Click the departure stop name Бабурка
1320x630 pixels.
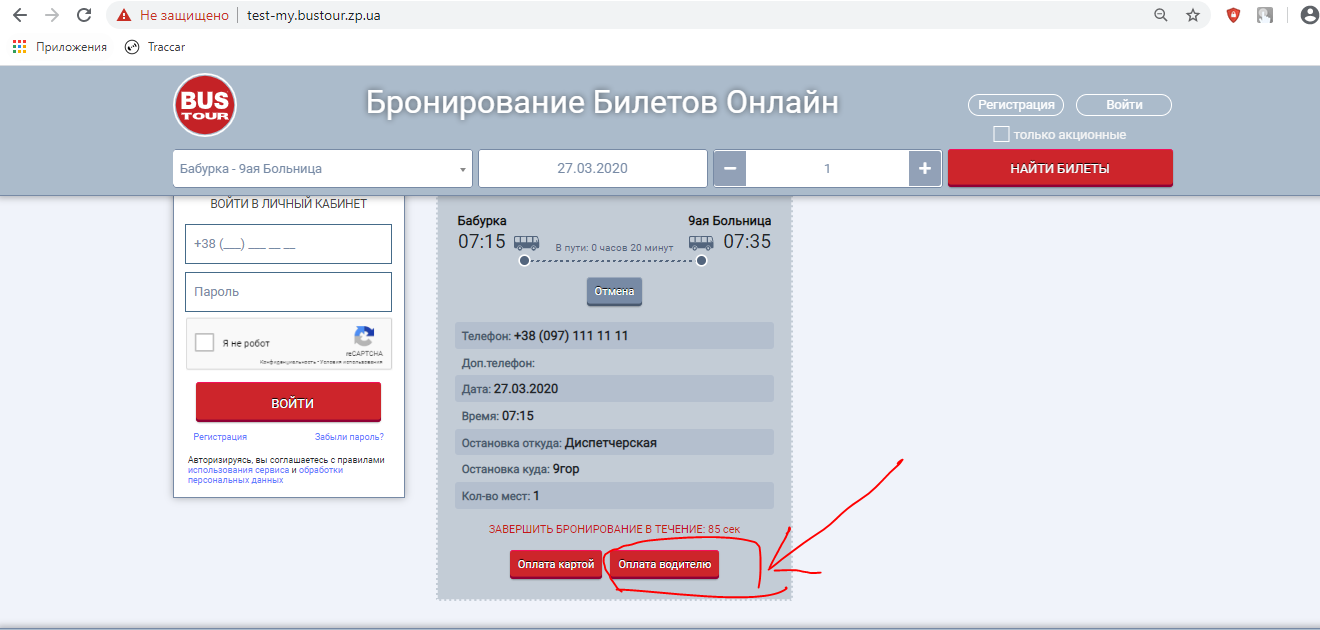click(482, 220)
